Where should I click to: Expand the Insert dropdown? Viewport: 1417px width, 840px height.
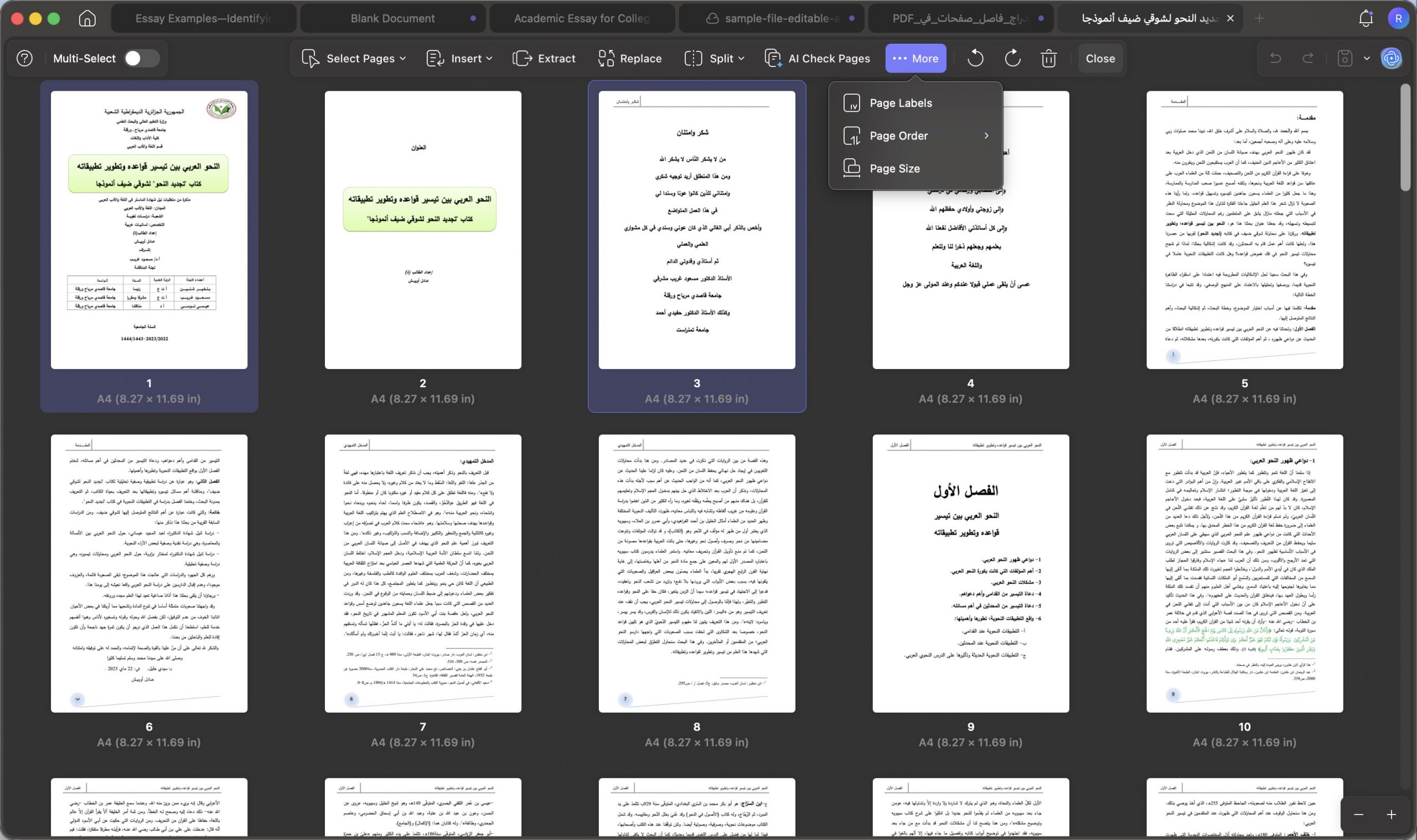[459, 58]
